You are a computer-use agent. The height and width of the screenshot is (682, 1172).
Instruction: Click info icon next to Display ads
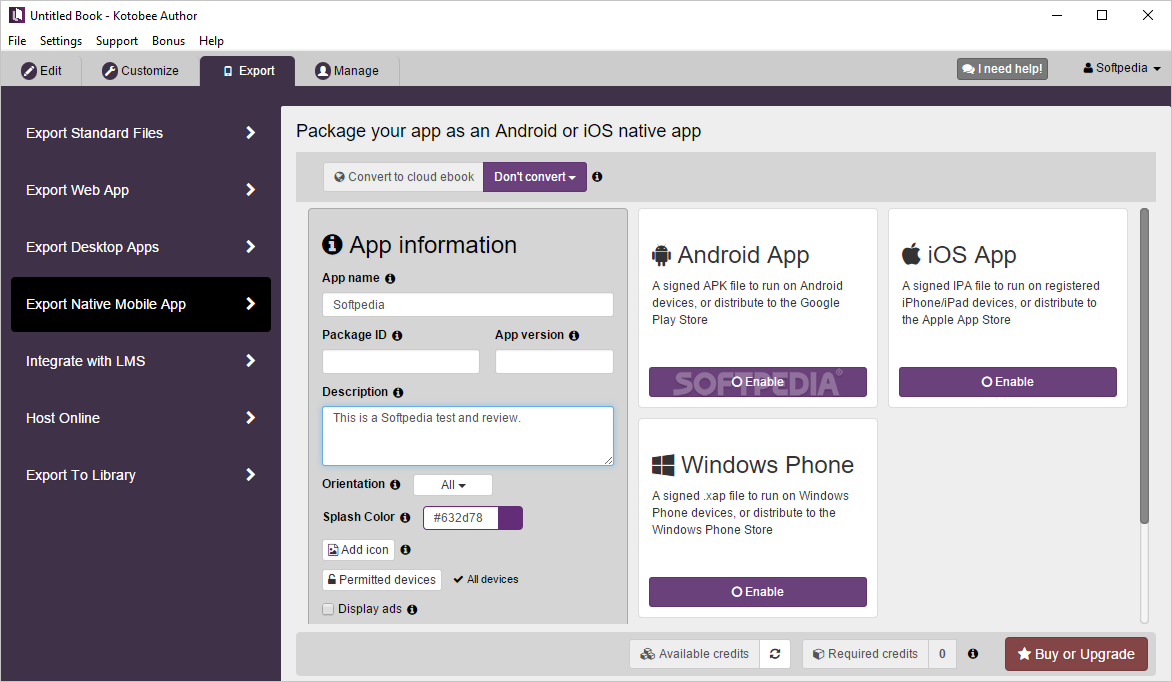coord(412,609)
